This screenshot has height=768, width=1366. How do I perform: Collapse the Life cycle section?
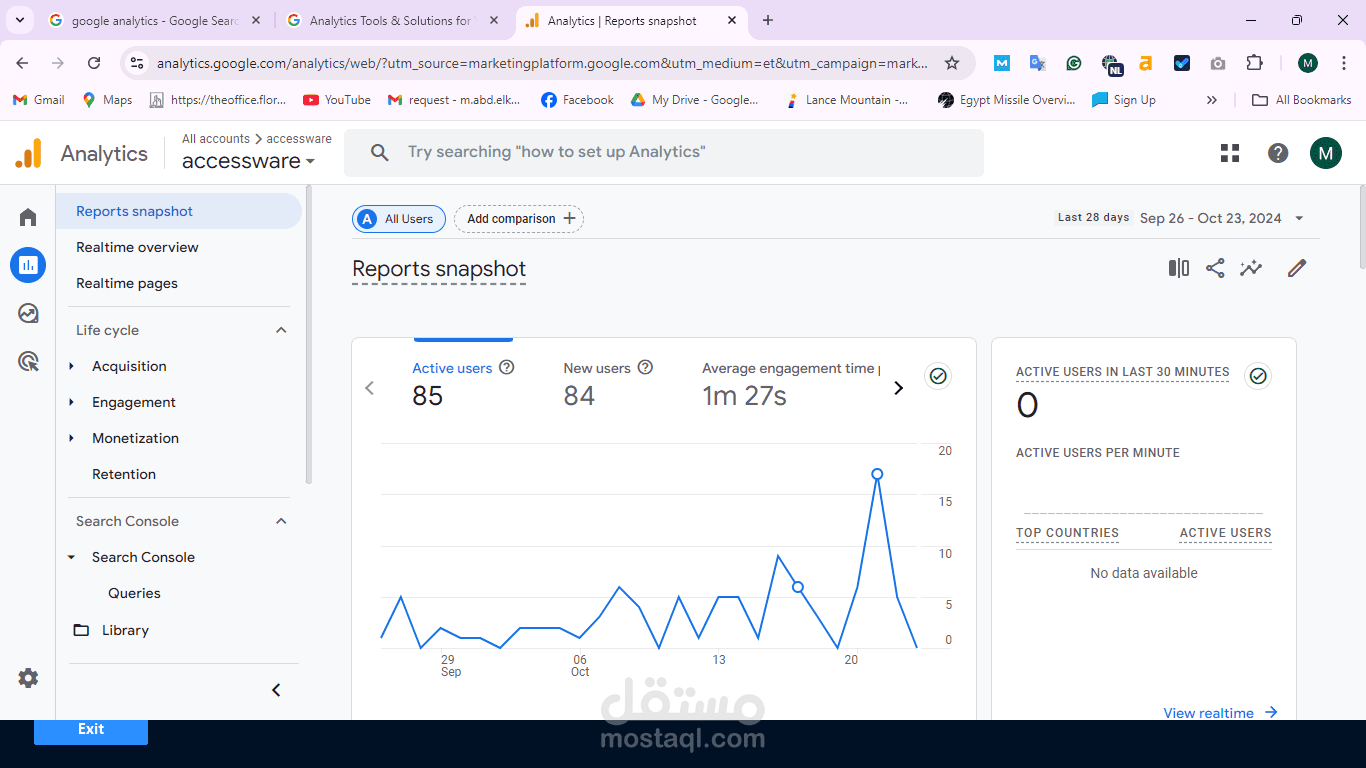[x=281, y=330]
